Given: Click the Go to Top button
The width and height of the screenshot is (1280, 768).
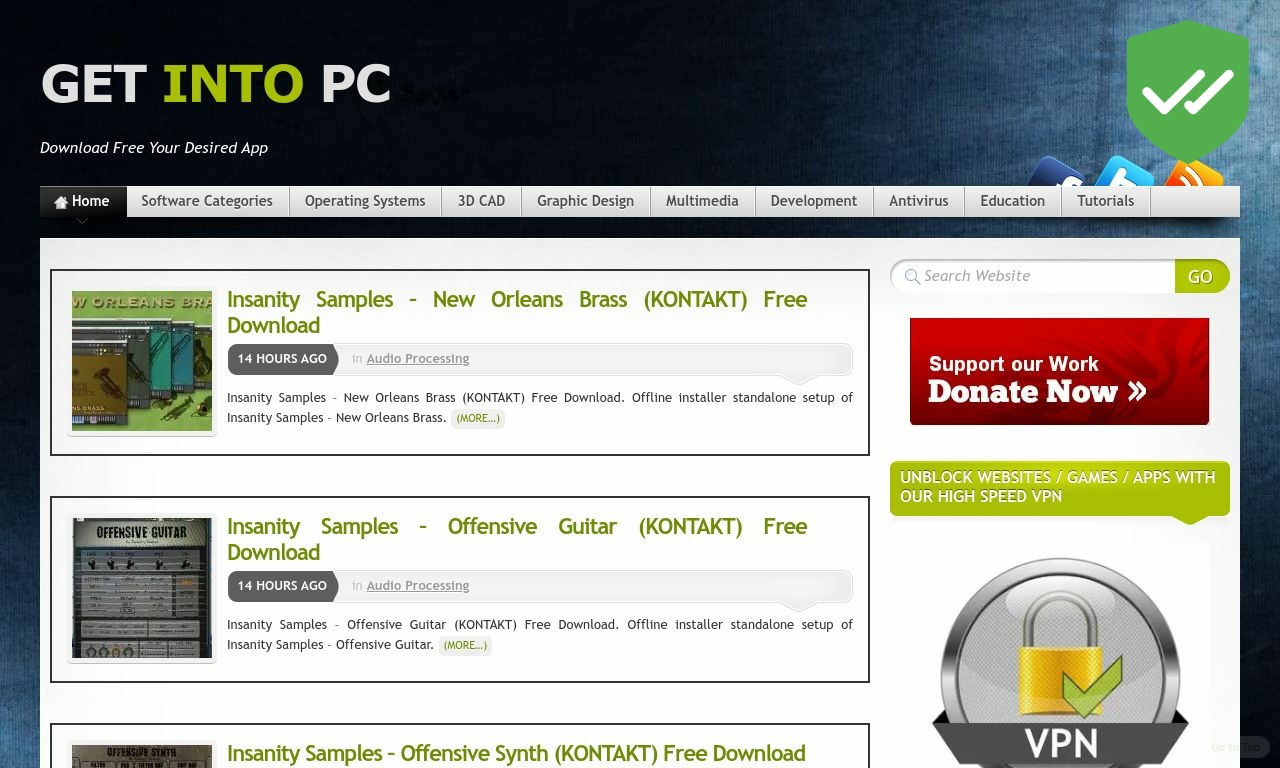Looking at the screenshot, I should (1238, 747).
